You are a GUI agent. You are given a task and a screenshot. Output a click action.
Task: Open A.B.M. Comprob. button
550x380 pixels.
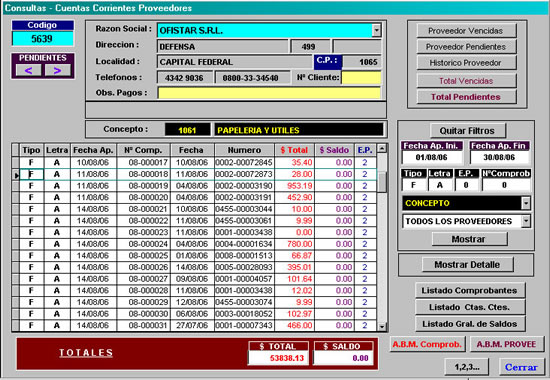pos(427,344)
